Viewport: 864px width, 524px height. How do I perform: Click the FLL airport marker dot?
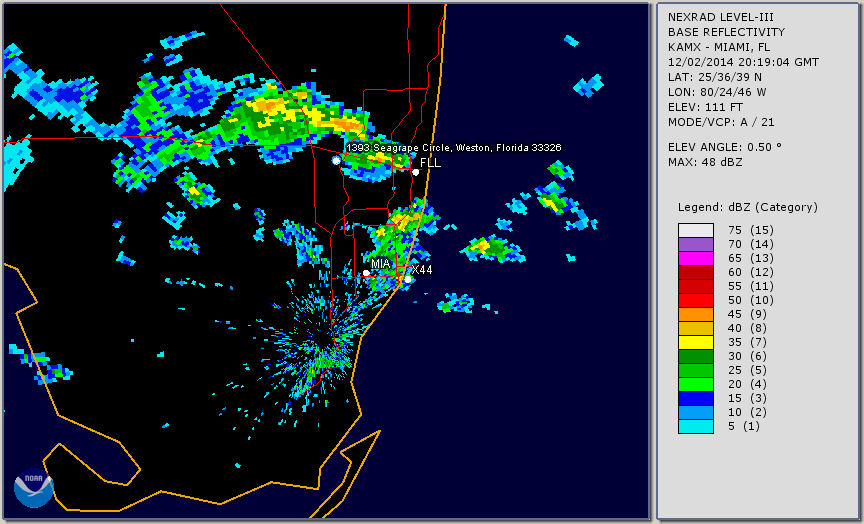(x=416, y=172)
